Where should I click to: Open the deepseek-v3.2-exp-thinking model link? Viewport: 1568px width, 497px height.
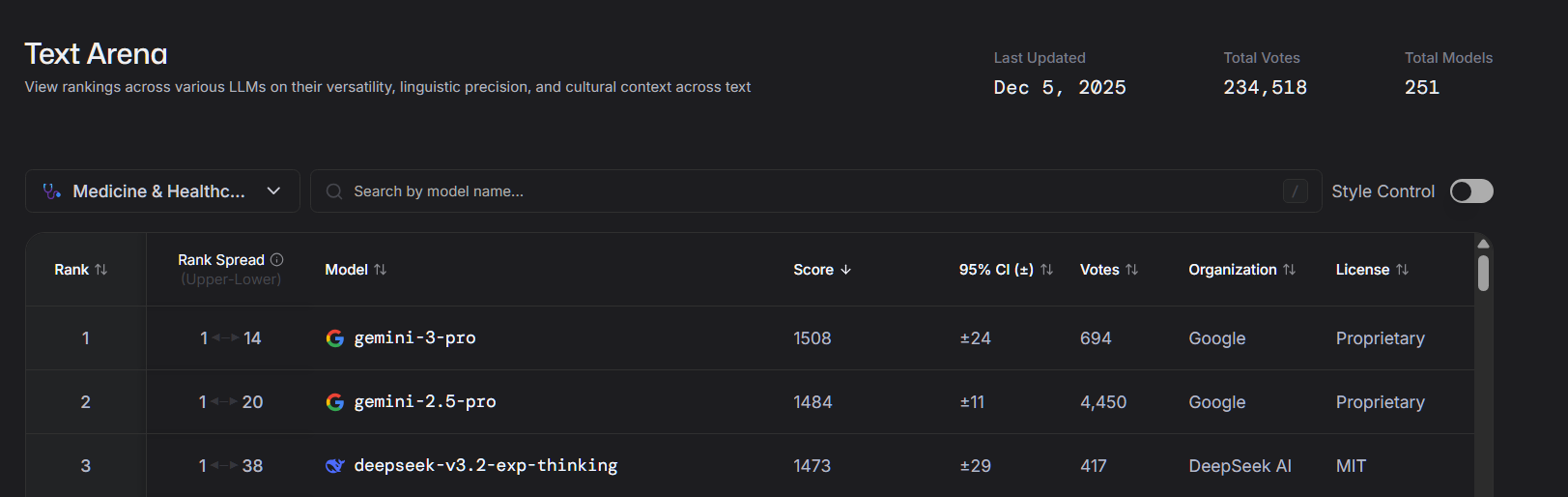[485, 466]
